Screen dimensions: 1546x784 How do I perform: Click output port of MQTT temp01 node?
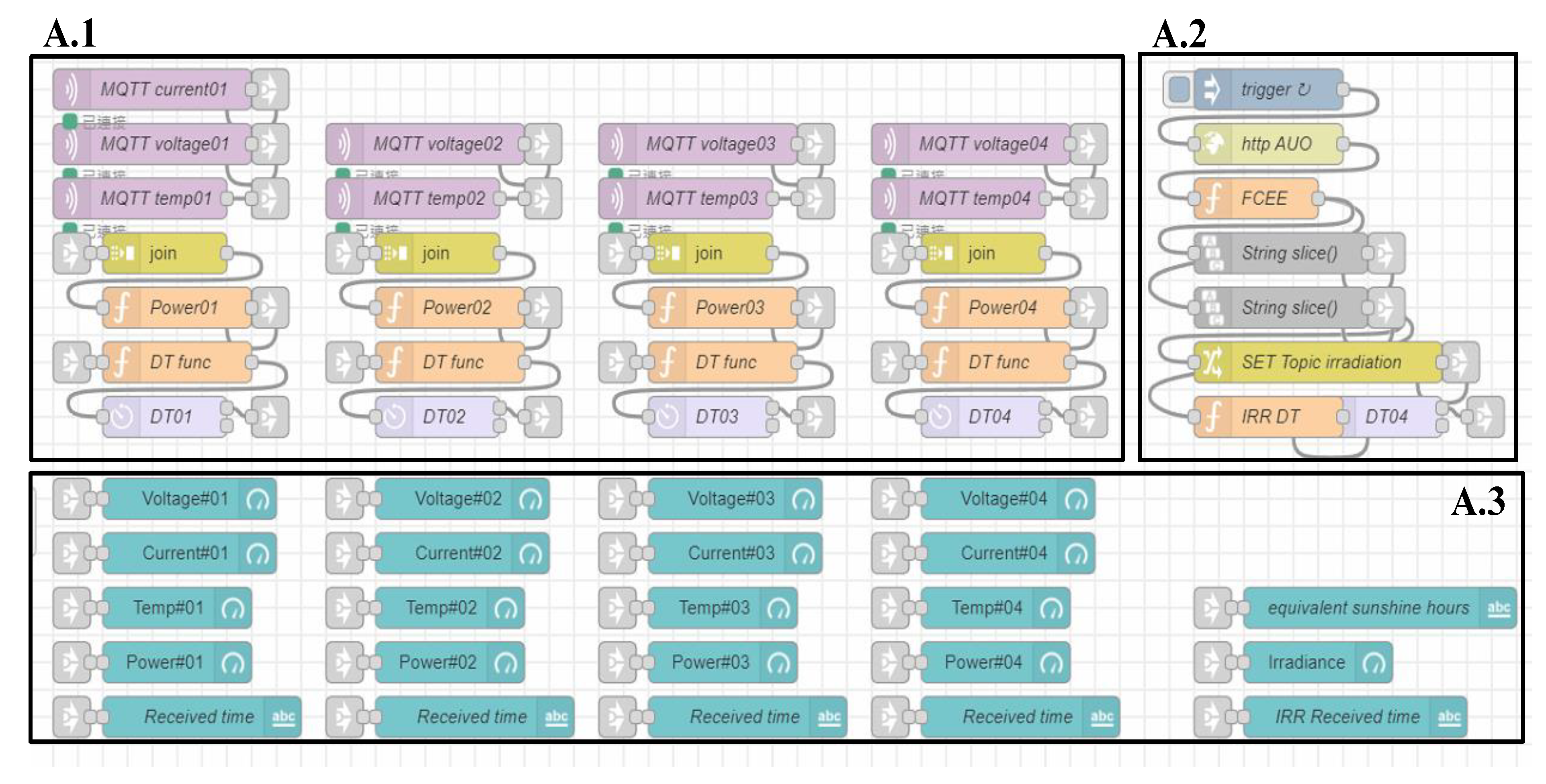(x=227, y=198)
